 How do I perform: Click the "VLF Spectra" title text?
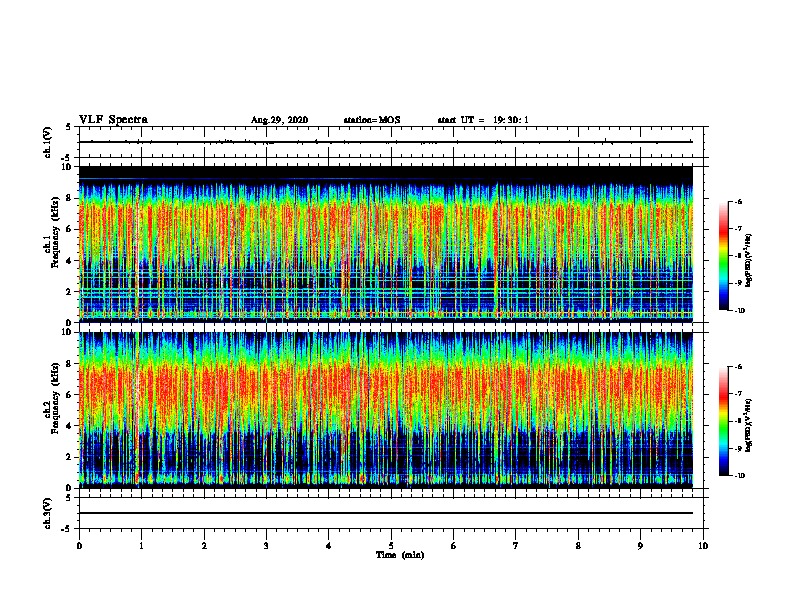113,120
